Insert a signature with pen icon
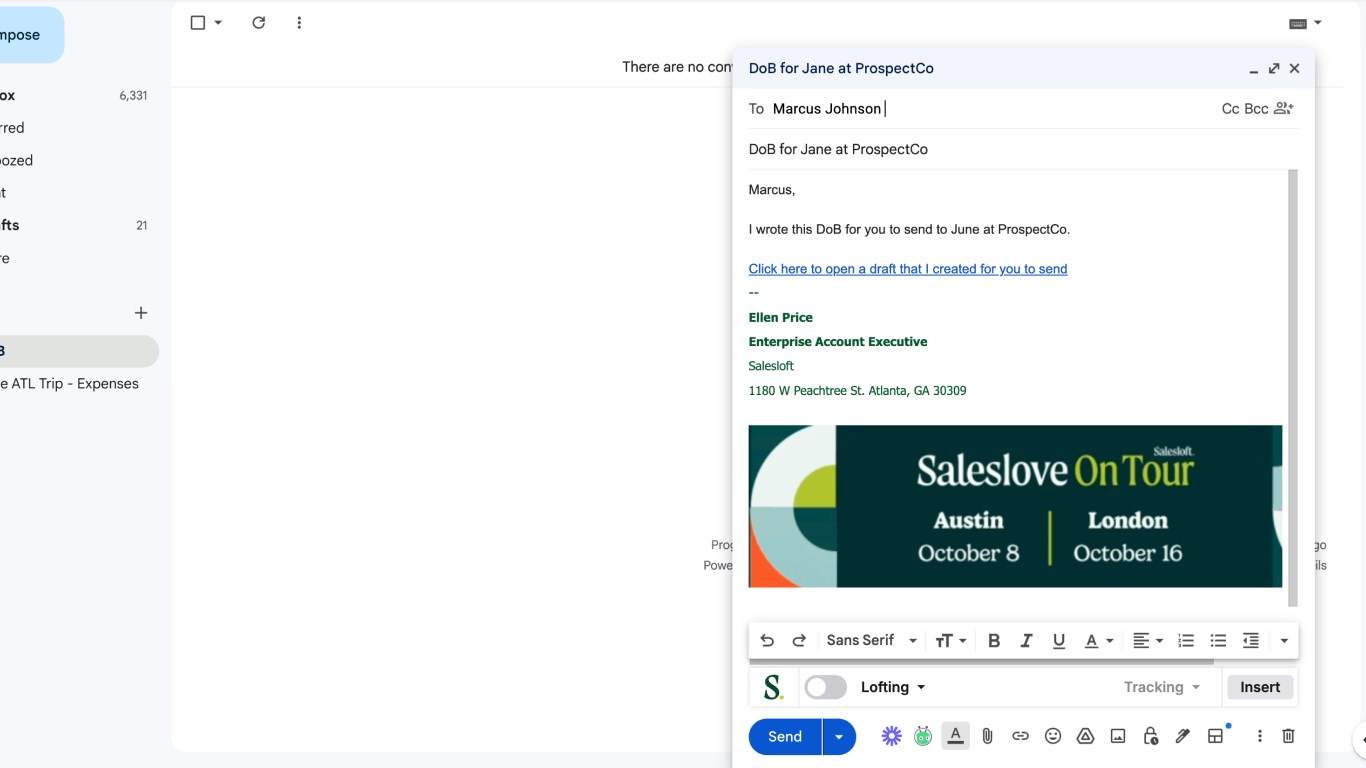Viewport: 1366px width, 768px height. (x=1183, y=736)
